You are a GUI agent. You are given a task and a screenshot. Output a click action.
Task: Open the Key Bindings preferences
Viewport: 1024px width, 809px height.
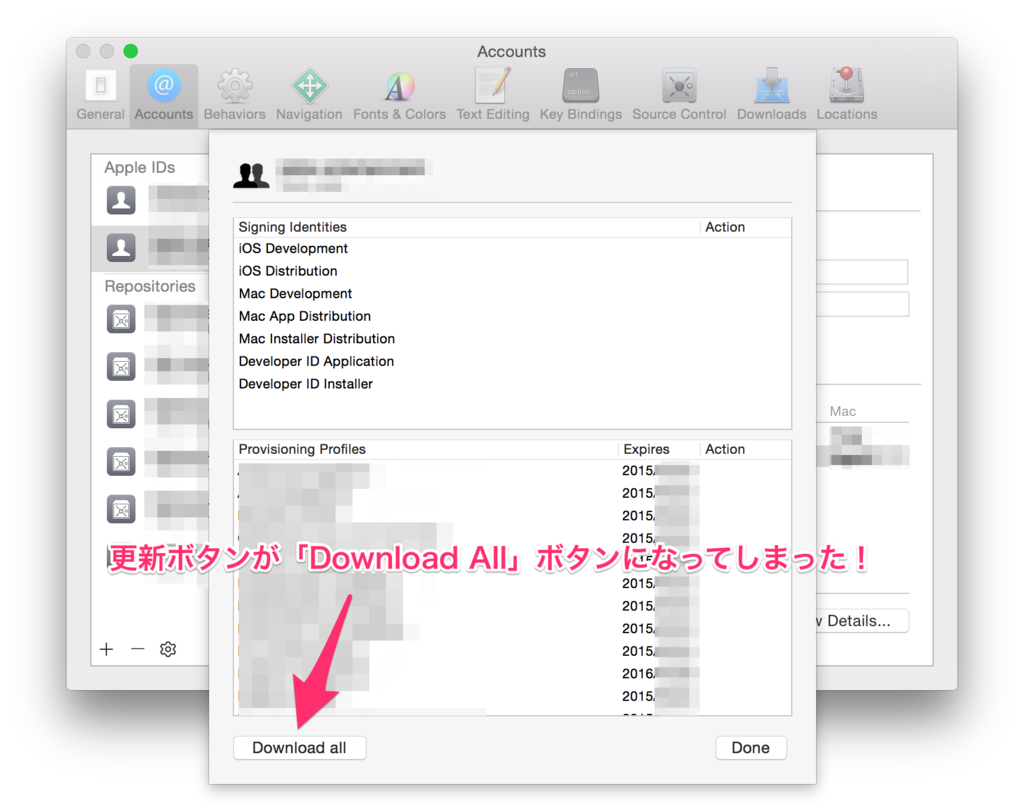580,95
